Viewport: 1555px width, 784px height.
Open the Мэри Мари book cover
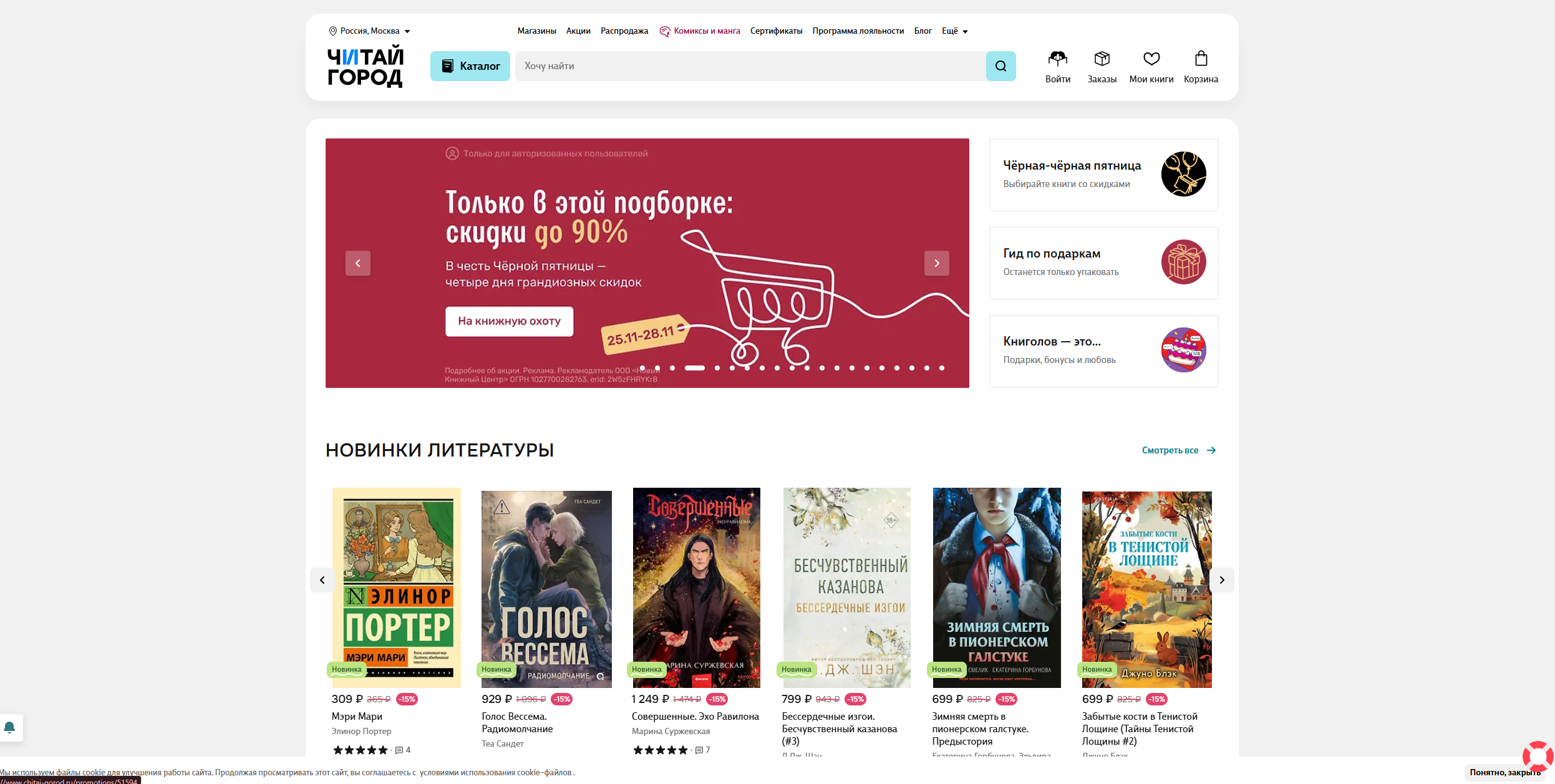point(397,588)
